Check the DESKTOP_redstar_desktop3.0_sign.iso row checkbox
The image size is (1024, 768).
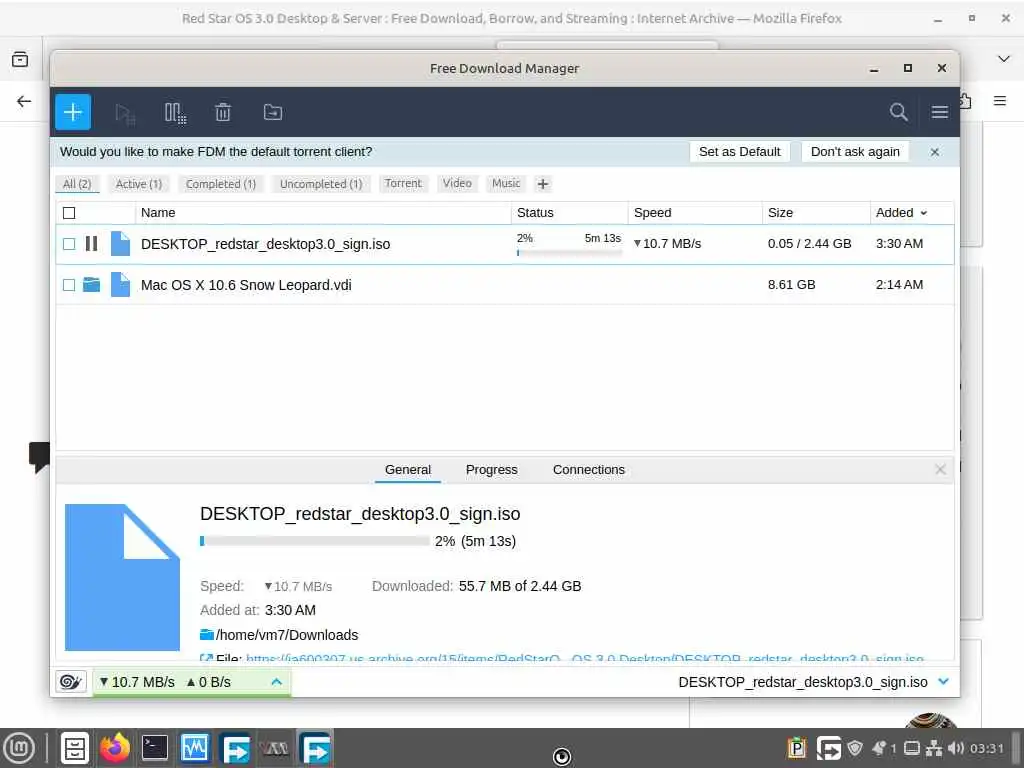pos(69,244)
